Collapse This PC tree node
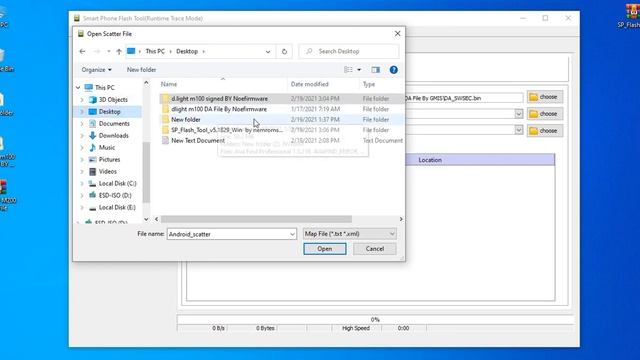Image resolution: width=640 pixels, height=360 pixels. 78,87
